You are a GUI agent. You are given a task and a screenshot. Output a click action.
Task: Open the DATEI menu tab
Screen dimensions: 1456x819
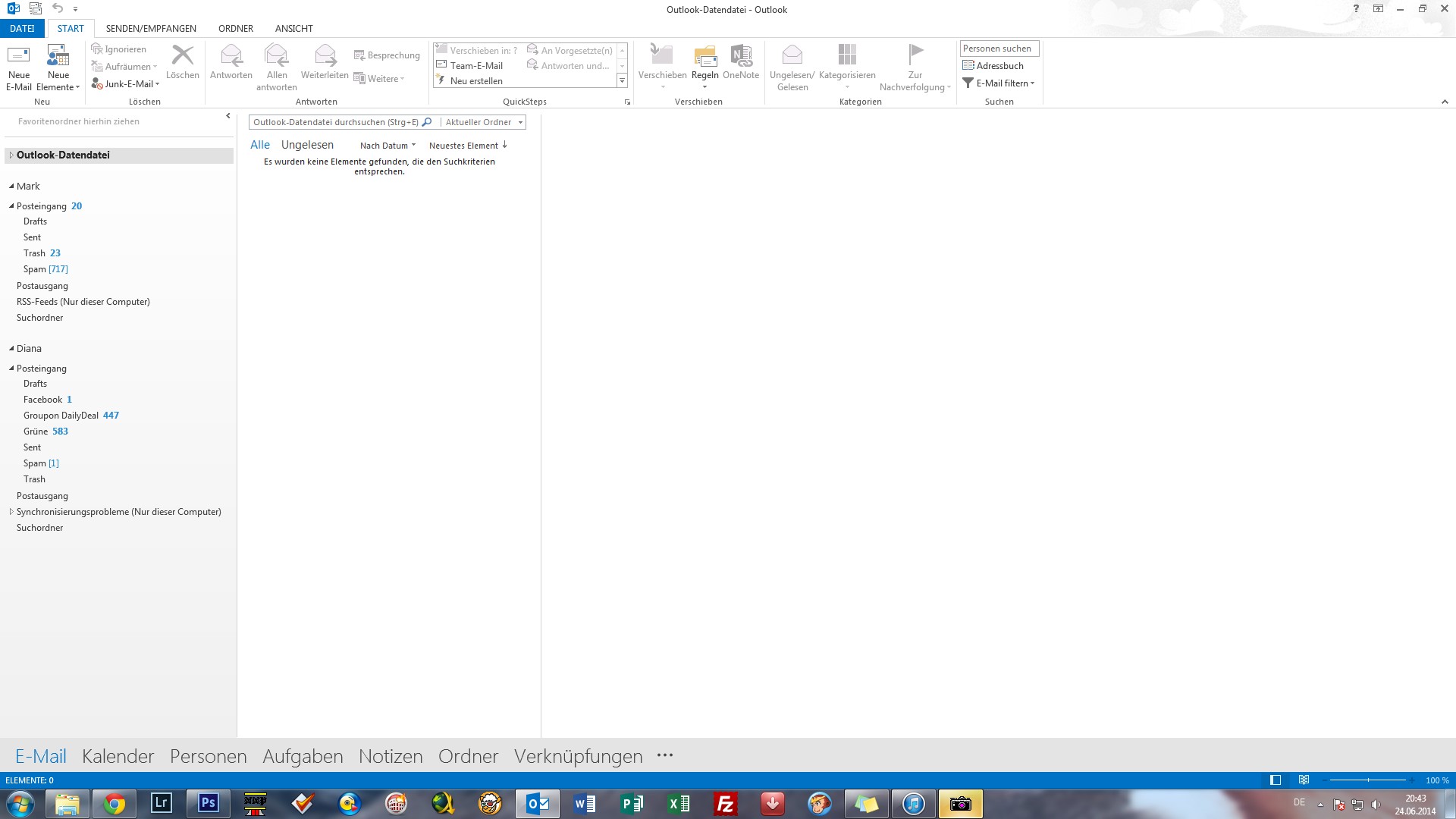(22, 29)
